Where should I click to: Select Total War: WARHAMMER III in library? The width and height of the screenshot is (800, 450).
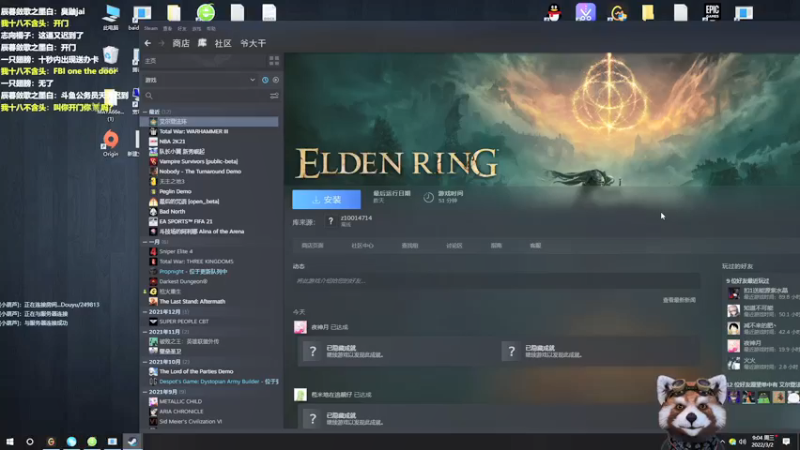[x=193, y=132]
